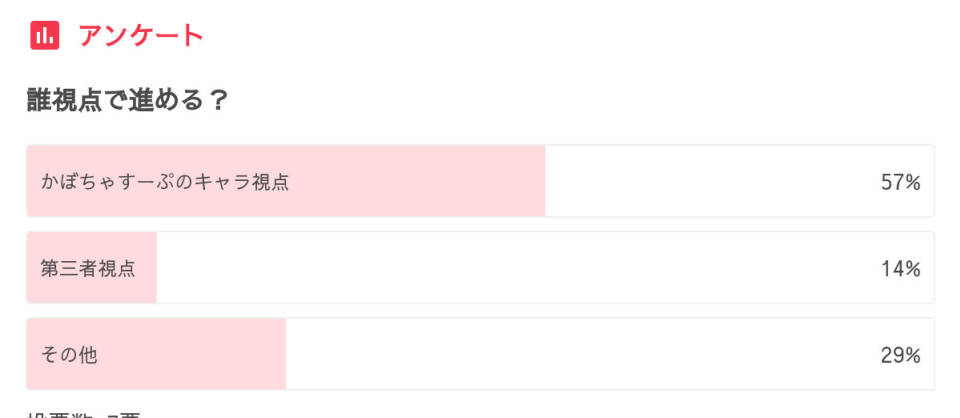Click the question 誰視点で進める？

[x=128, y=100]
